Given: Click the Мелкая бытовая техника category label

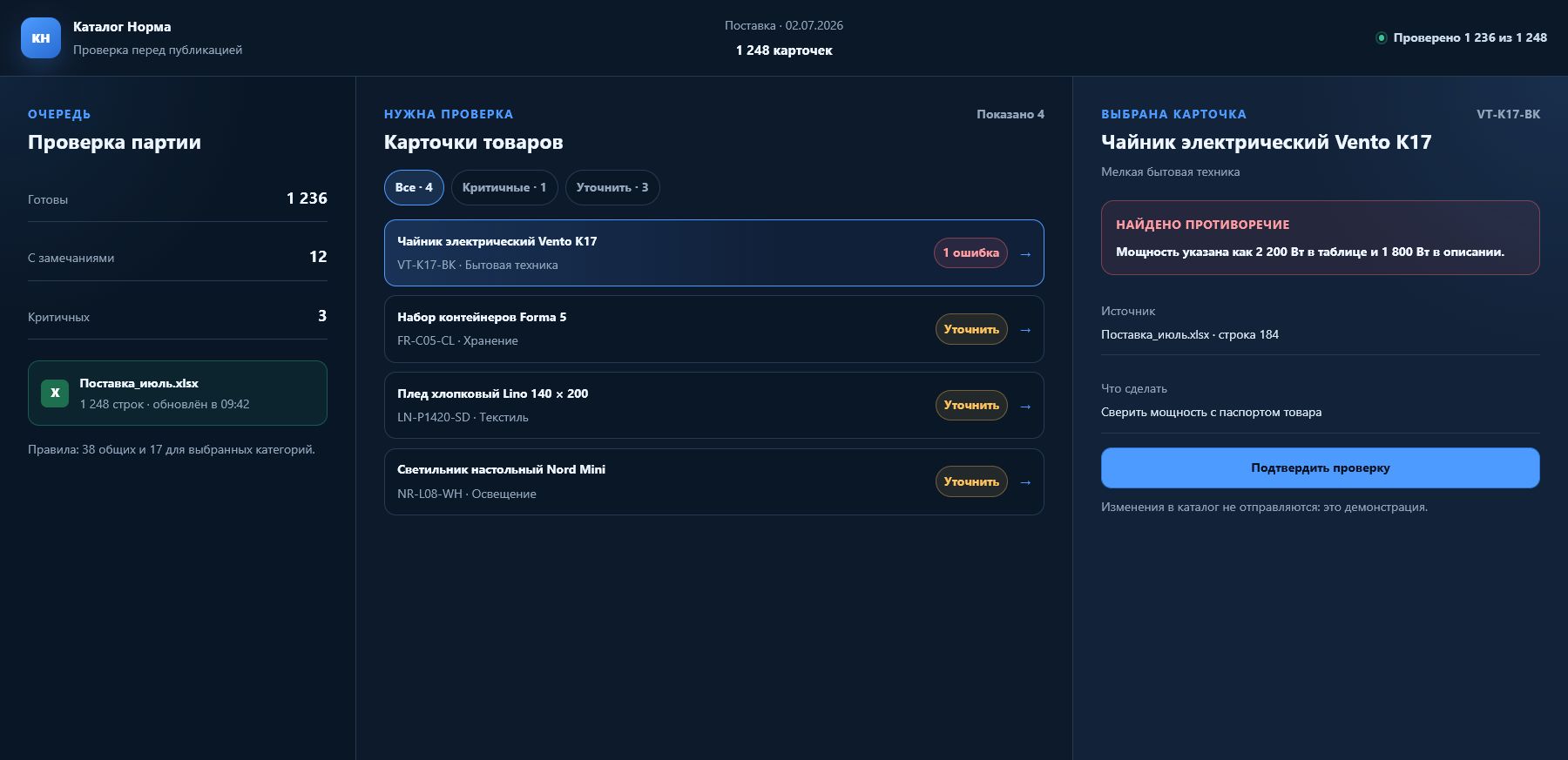Looking at the screenshot, I should click(1170, 172).
